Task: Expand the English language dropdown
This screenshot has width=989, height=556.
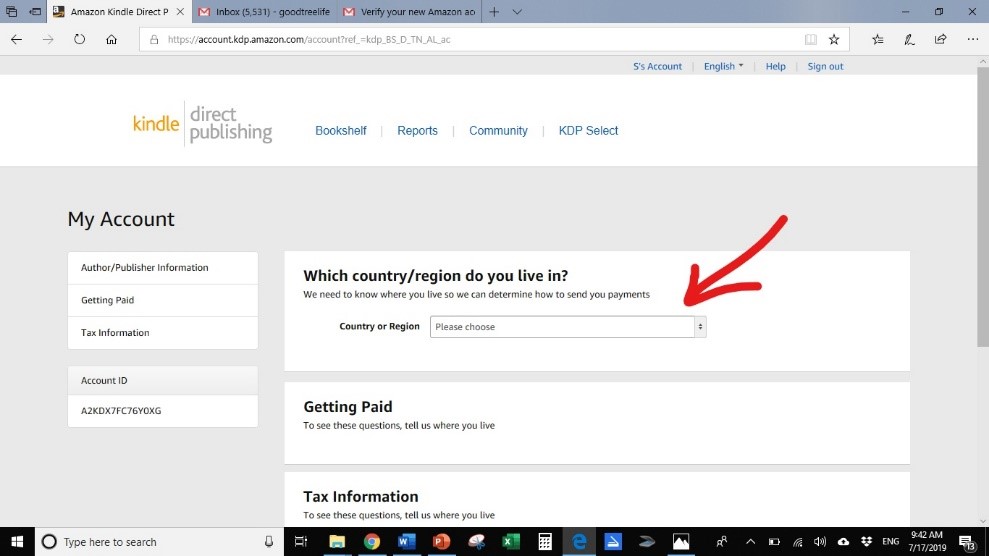Action: pyautogui.click(x=723, y=66)
